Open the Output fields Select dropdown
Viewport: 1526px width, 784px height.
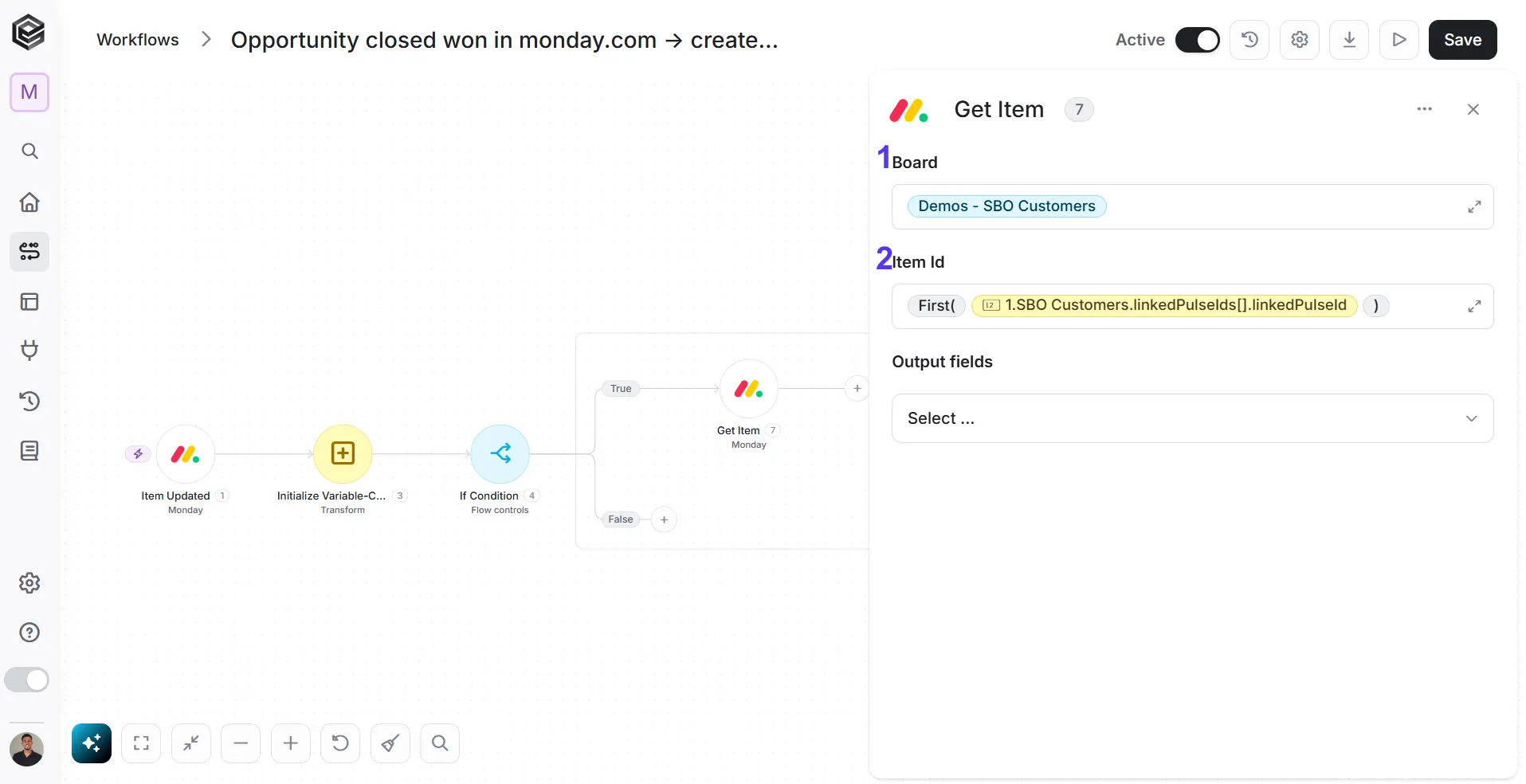[1192, 418]
